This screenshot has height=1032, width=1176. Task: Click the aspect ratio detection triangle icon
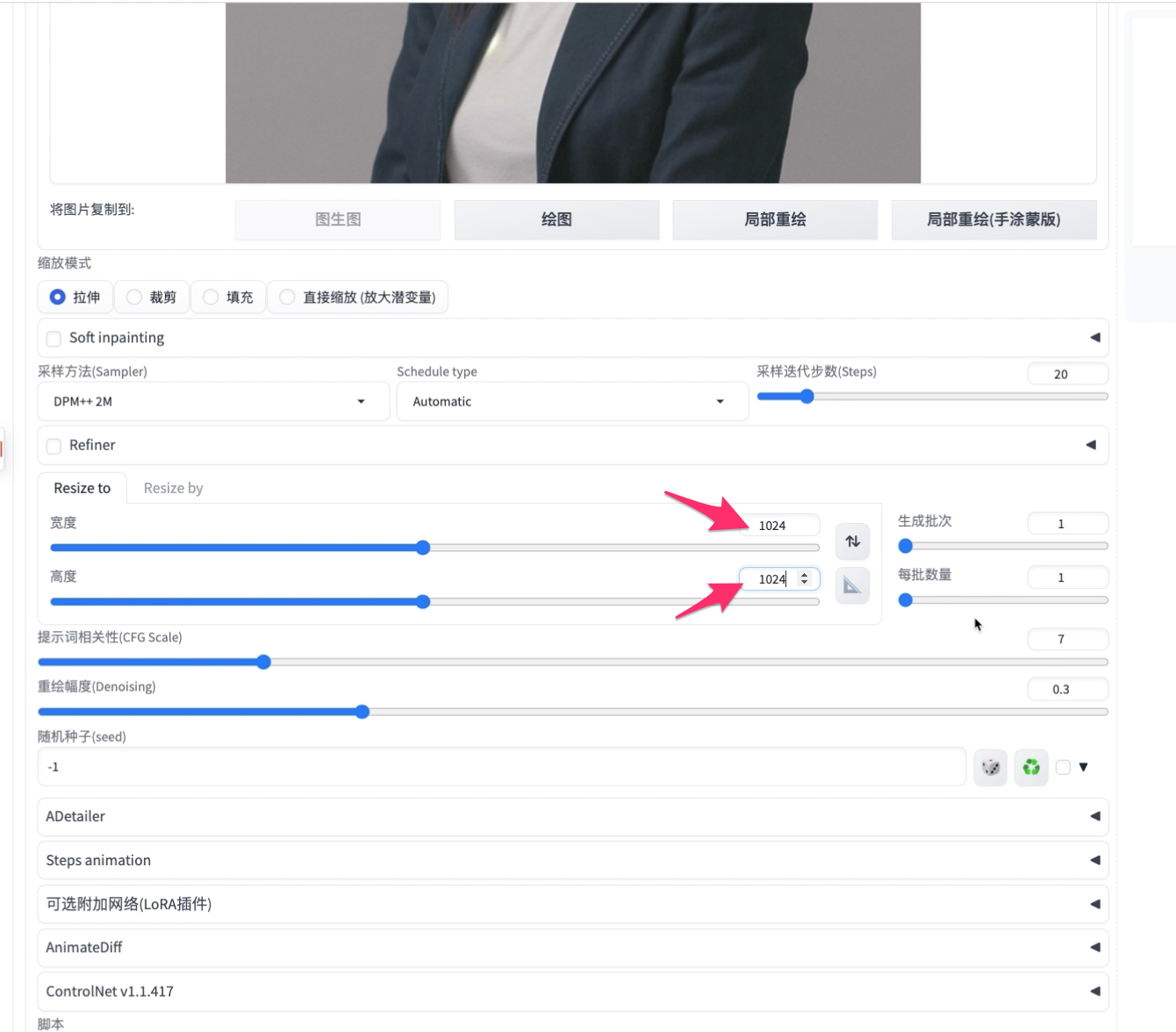point(852,585)
